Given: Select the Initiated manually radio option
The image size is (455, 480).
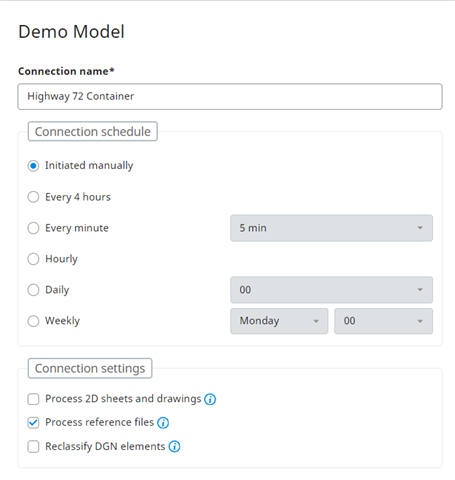Looking at the screenshot, I should 33,166.
